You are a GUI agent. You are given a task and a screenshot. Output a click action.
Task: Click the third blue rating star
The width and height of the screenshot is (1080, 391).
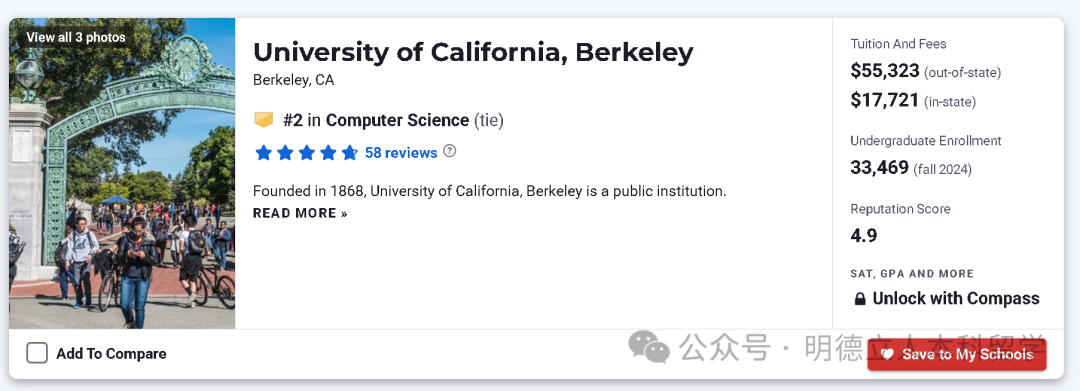(x=307, y=153)
